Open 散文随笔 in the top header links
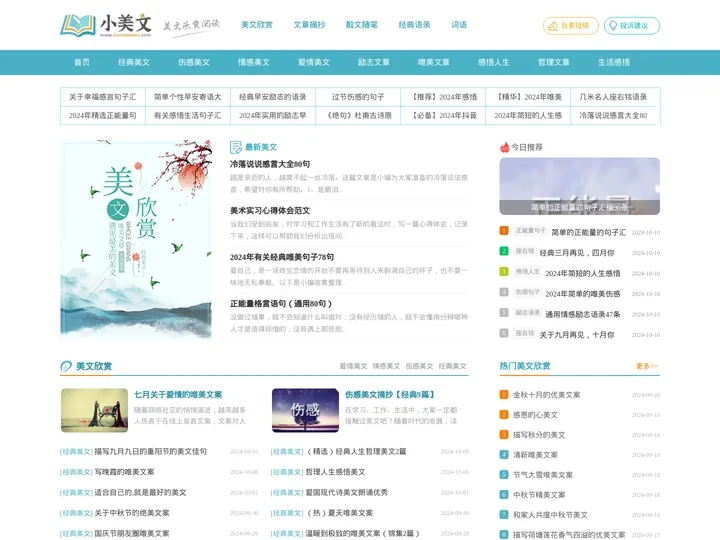The image size is (720, 540). (x=362, y=25)
